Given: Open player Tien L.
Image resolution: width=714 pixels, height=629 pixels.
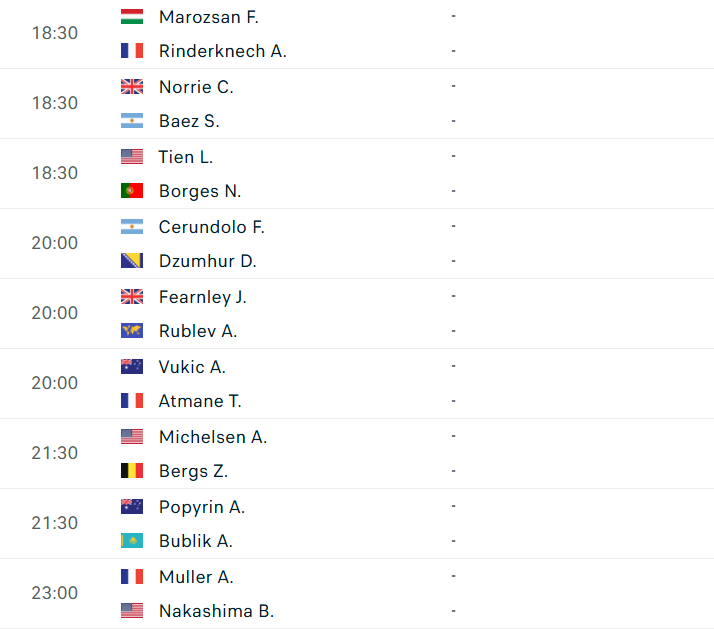Looking at the screenshot, I should tap(185, 157).
